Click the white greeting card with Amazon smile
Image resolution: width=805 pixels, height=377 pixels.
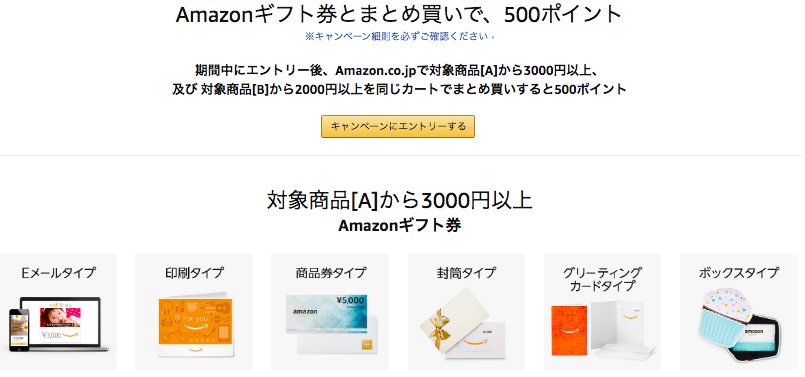click(622, 328)
